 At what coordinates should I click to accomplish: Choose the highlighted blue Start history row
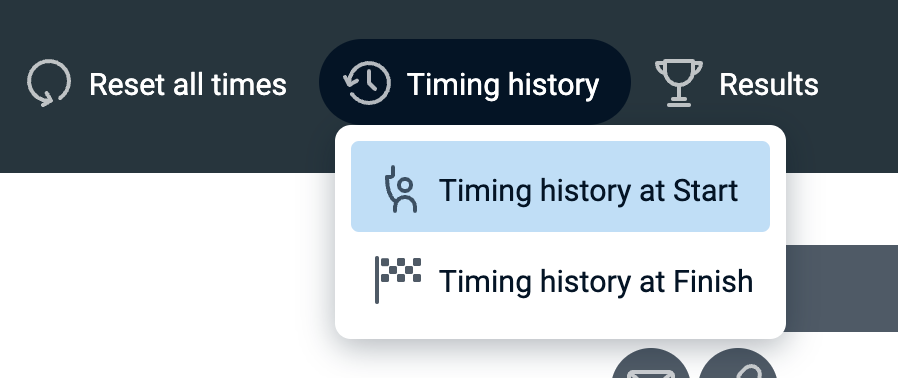[x=560, y=187]
